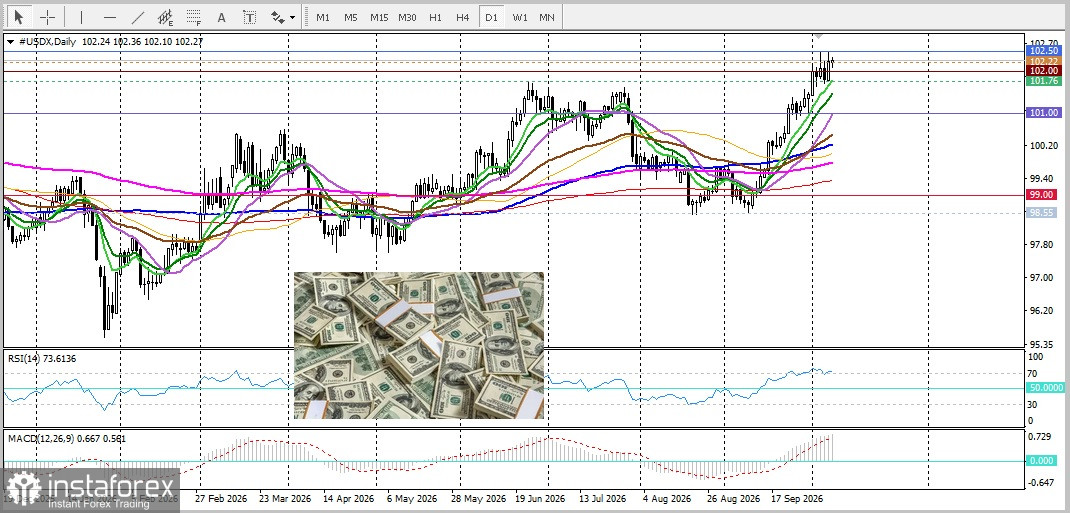The image size is (1070, 513).
Task: Click the OHLC values 102.24 102.36 102.10 102.27
Action: pyautogui.click(x=142, y=42)
